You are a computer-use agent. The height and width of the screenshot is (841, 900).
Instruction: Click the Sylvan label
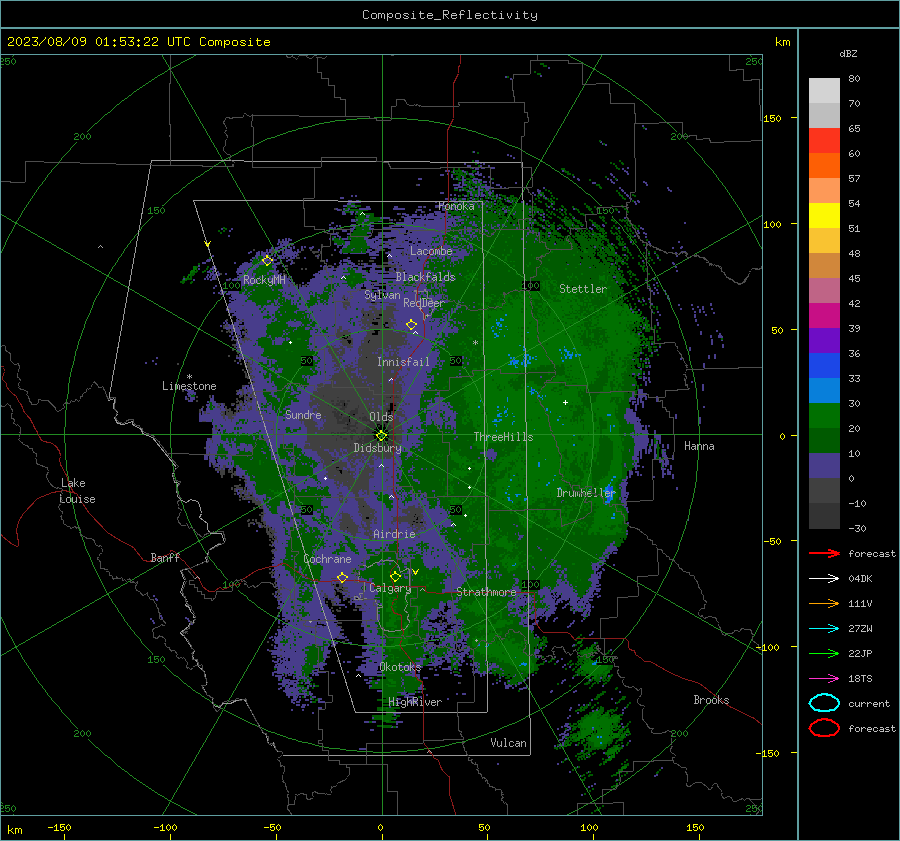[x=382, y=295]
